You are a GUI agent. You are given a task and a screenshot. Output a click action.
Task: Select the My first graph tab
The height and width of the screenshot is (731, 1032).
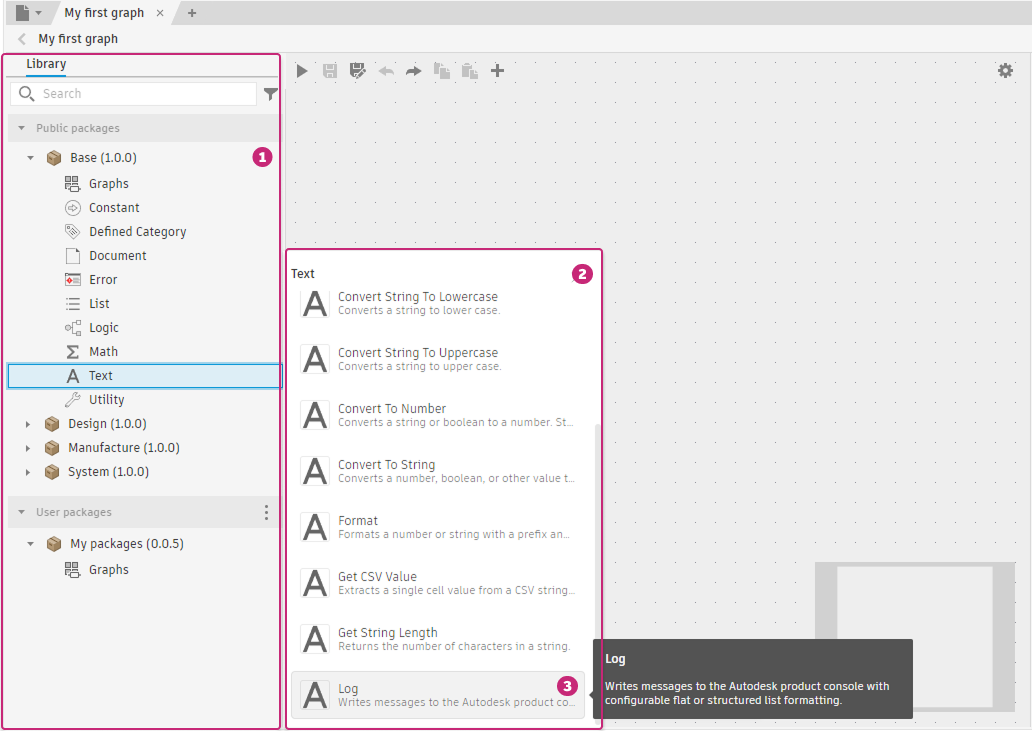click(x=104, y=13)
